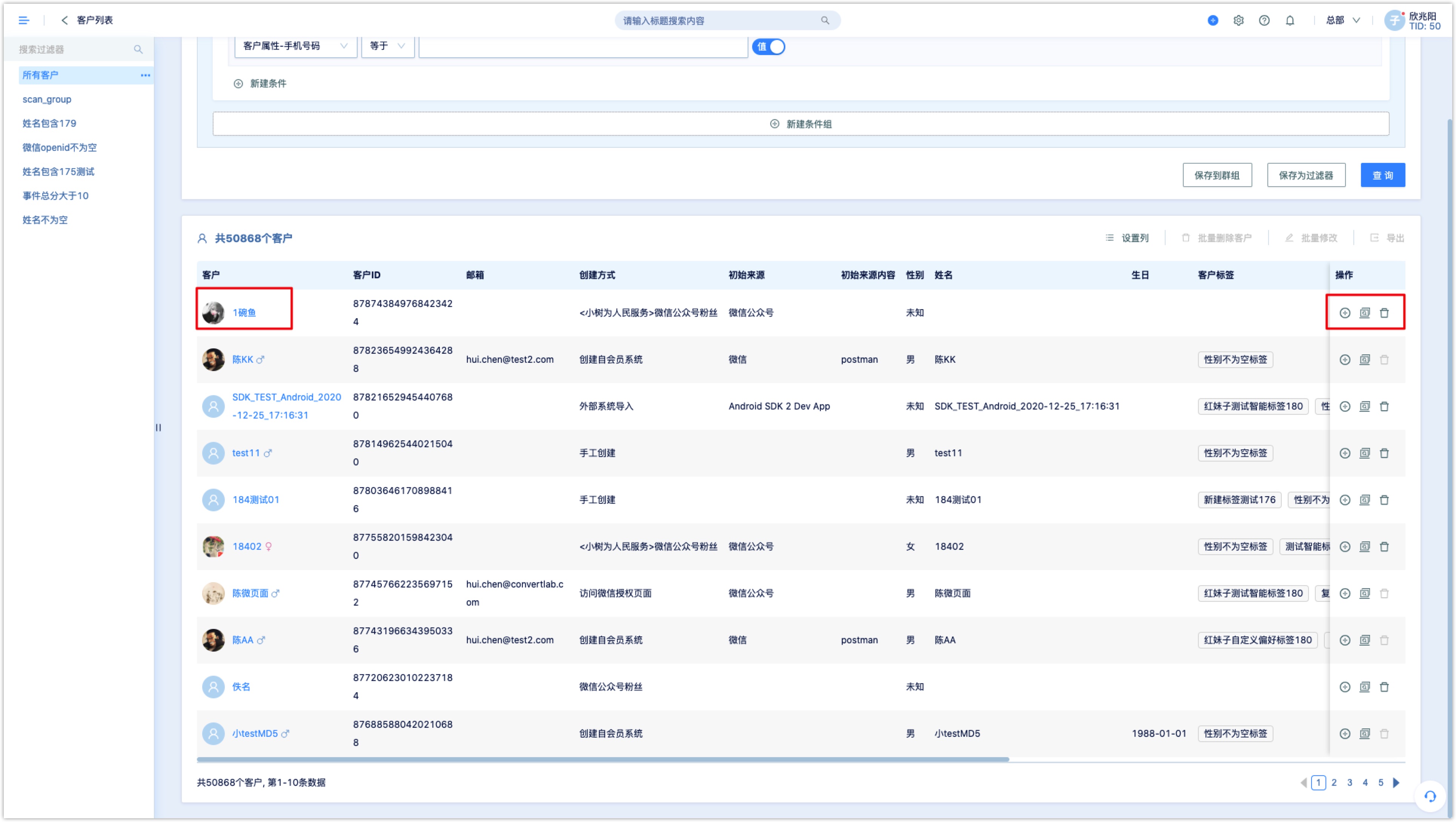The width and height of the screenshot is (1456, 822).
Task: Click the add icon for the 小testMD5 row
Action: [1345, 734]
